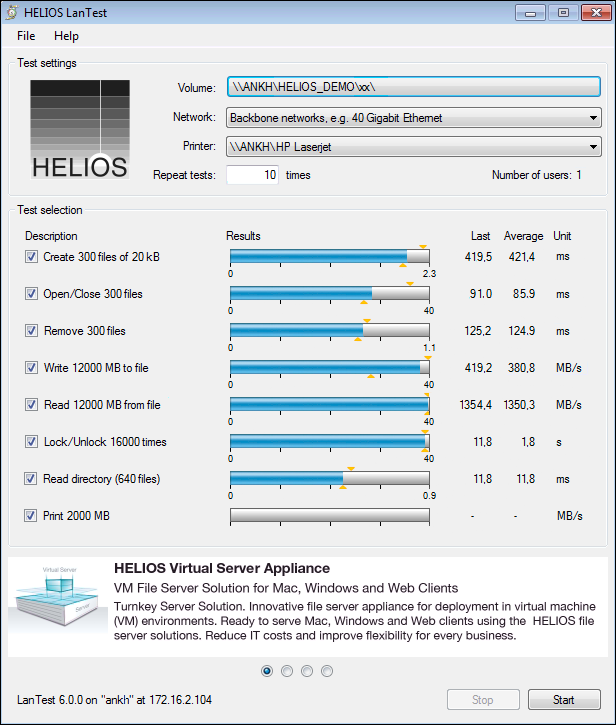
Task: Click the Write 12000 MB result bar
Action: (330, 367)
